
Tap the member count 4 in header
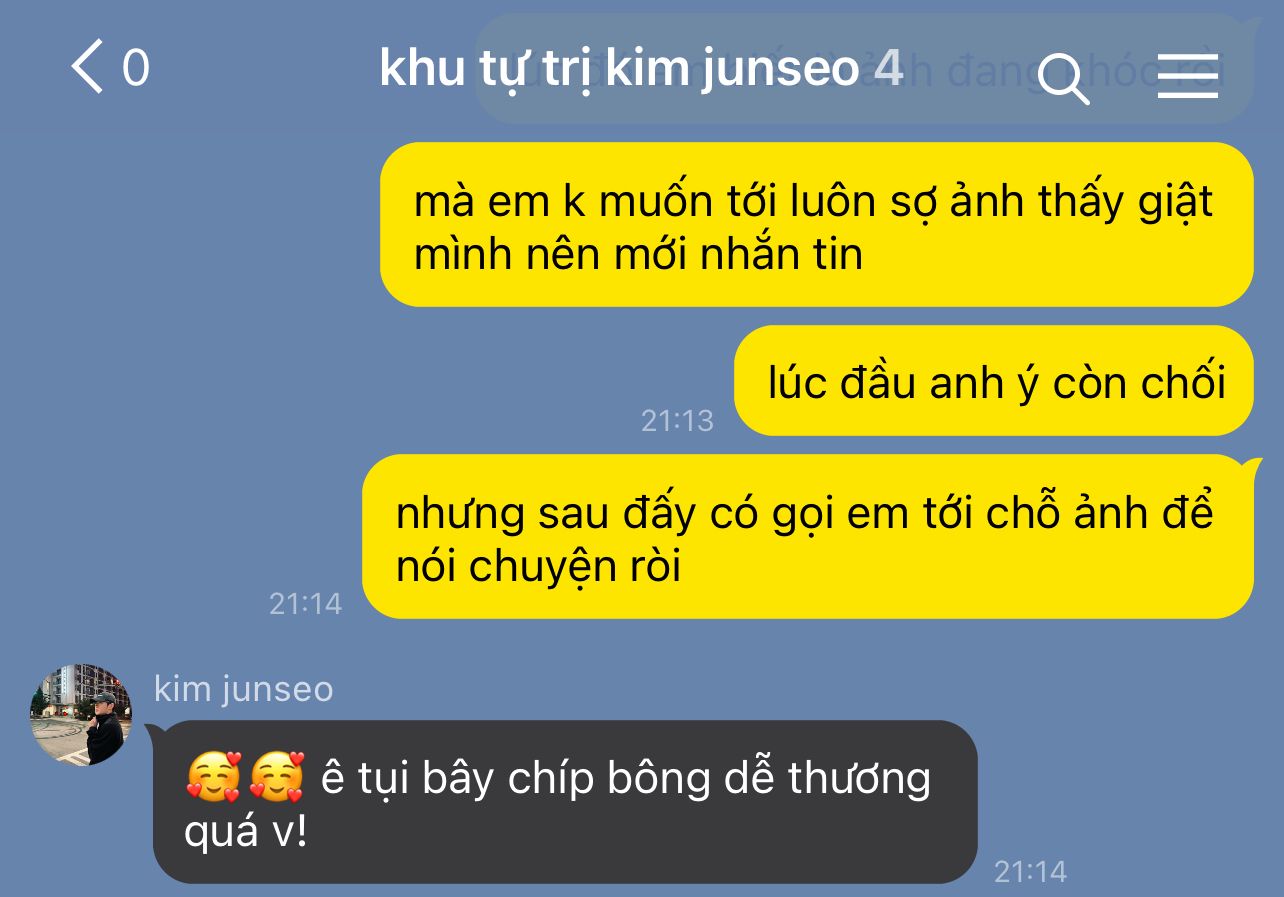(888, 69)
